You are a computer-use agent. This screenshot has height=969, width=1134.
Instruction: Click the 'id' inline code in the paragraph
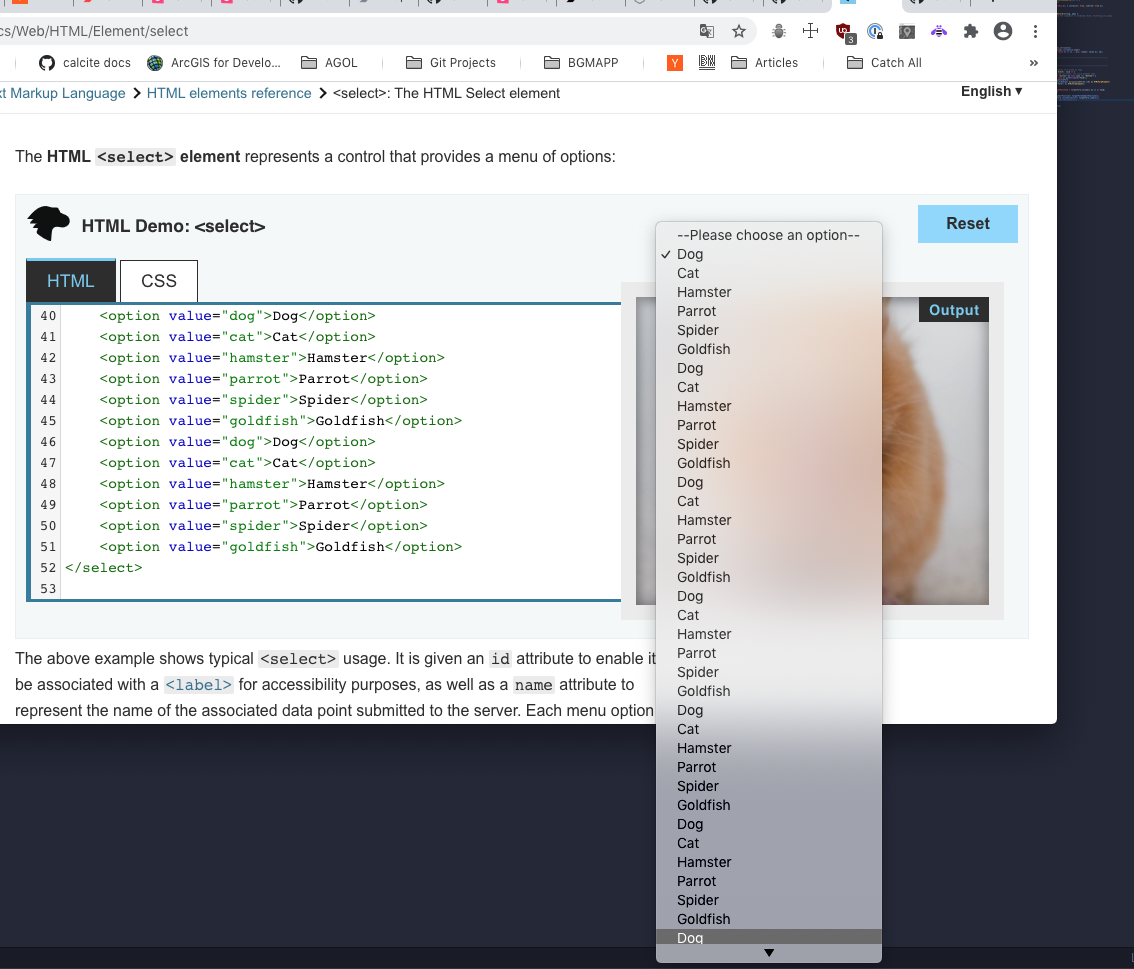click(x=500, y=659)
